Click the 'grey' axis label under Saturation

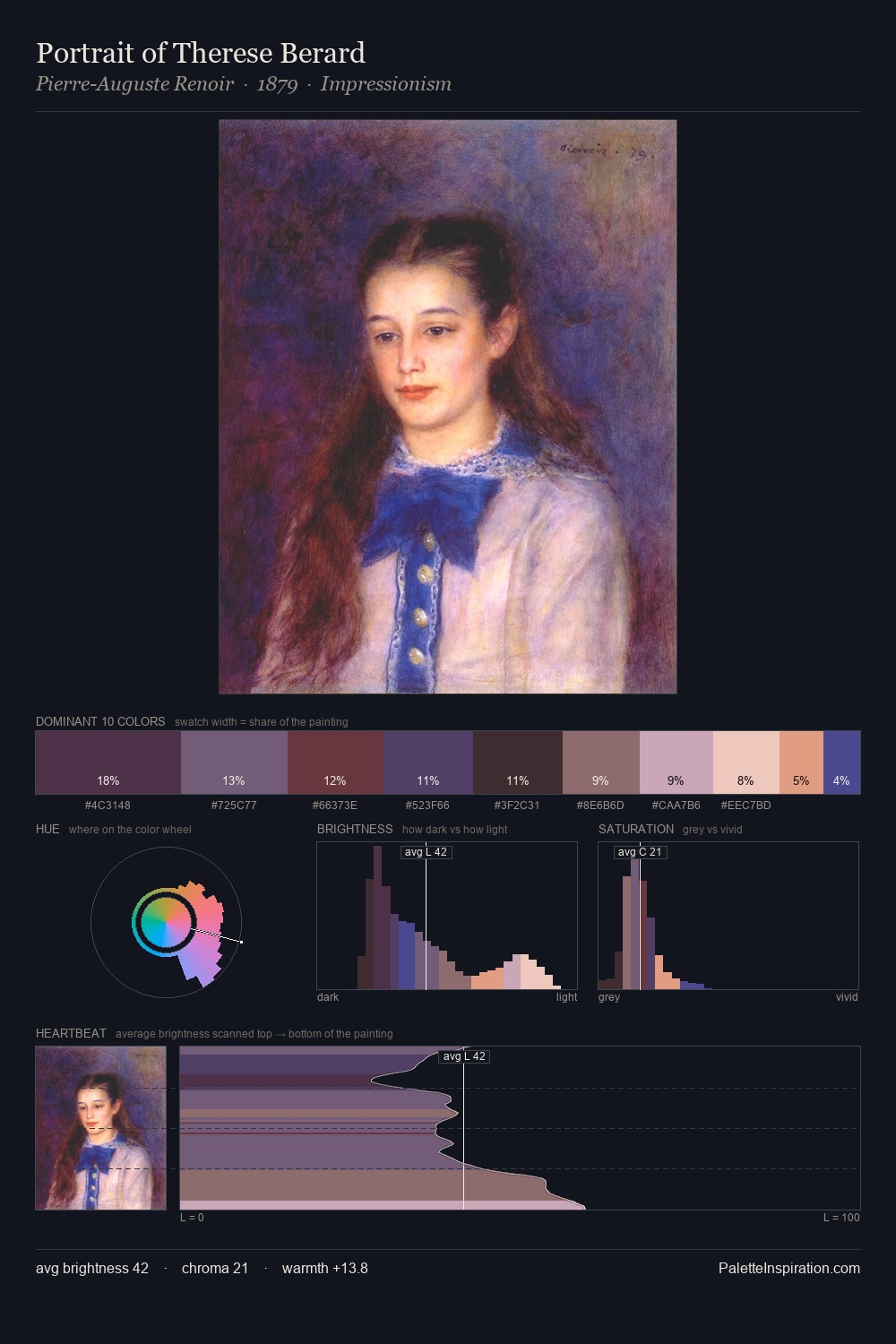click(609, 997)
